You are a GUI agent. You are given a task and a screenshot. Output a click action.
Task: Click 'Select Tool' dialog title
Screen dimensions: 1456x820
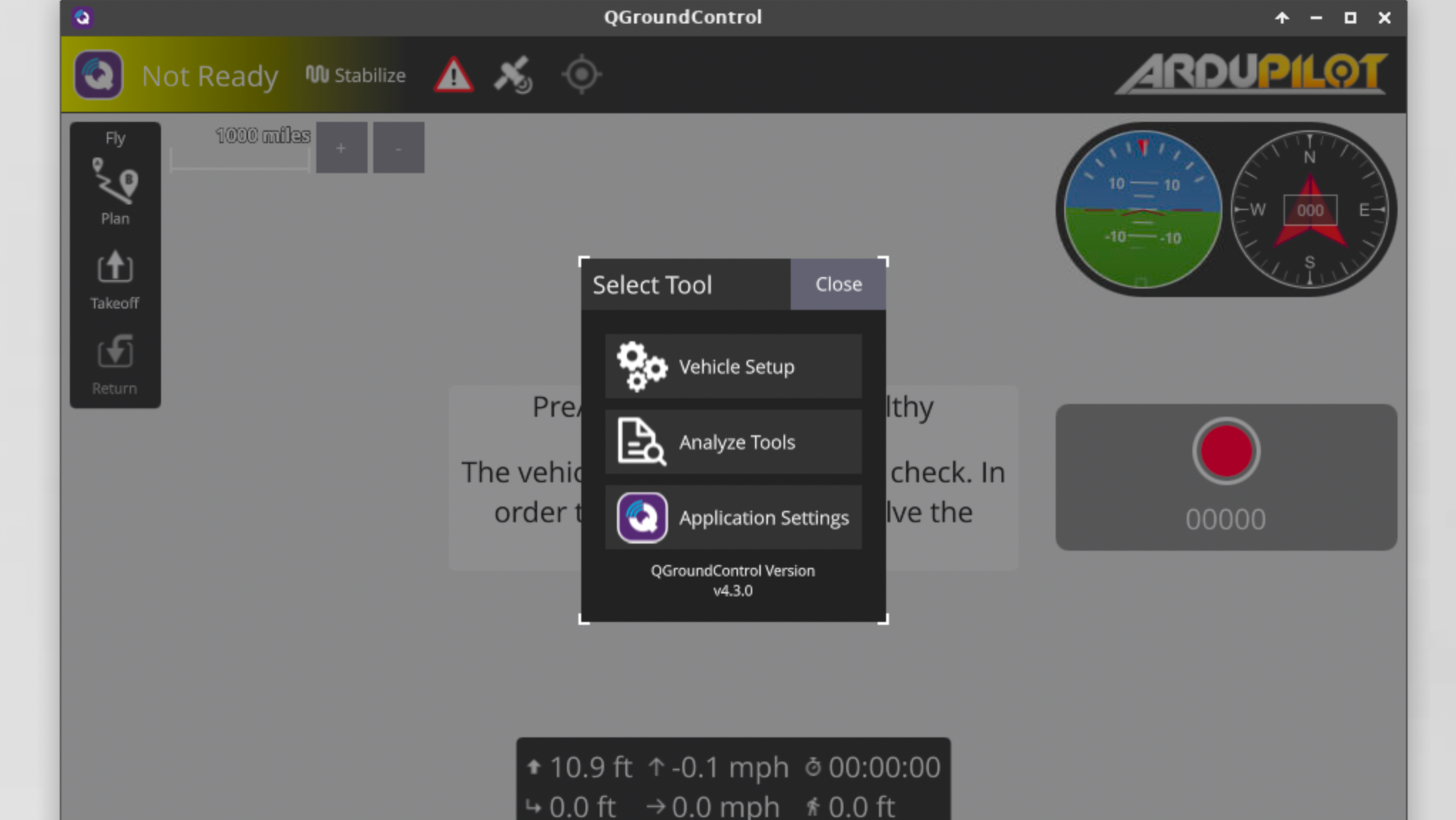[x=652, y=285]
